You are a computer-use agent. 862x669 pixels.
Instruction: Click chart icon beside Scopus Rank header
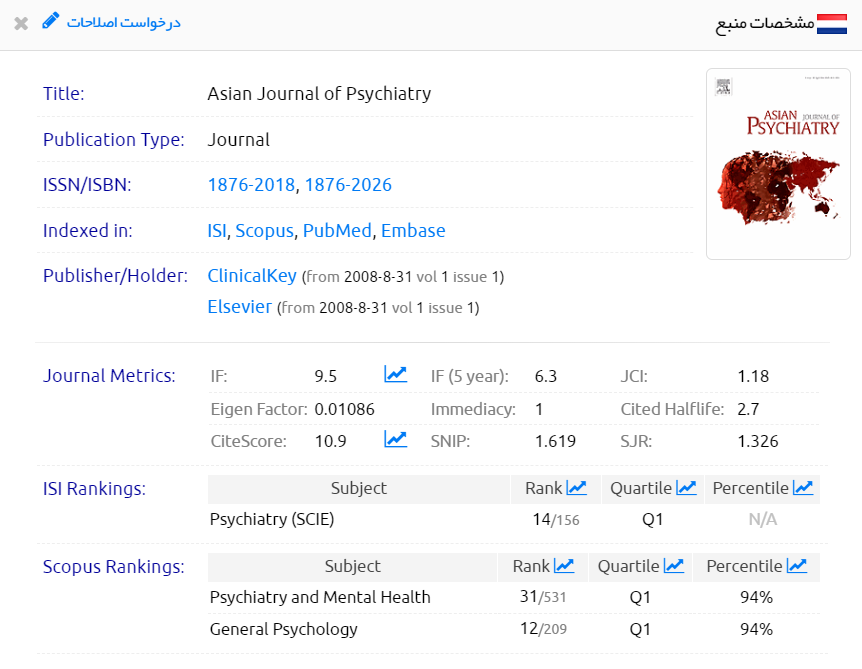click(x=564, y=566)
